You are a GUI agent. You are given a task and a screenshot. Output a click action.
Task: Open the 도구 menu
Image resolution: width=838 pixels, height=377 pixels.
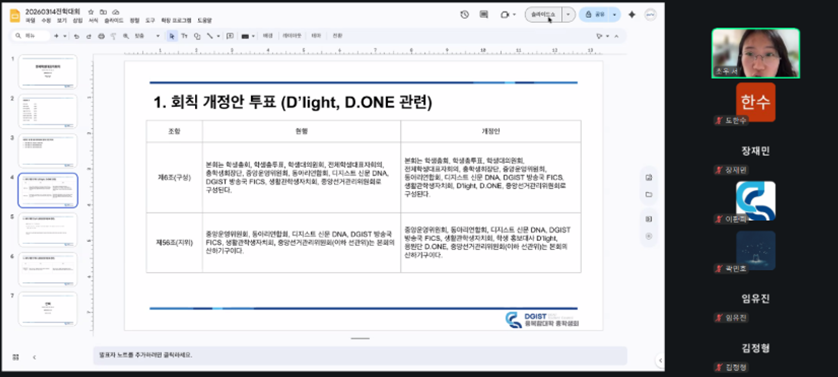pyautogui.click(x=150, y=21)
